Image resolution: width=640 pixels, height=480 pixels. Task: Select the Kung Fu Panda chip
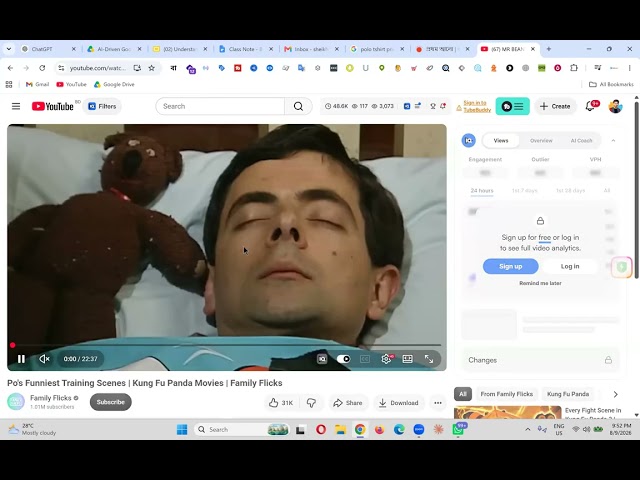click(568, 394)
